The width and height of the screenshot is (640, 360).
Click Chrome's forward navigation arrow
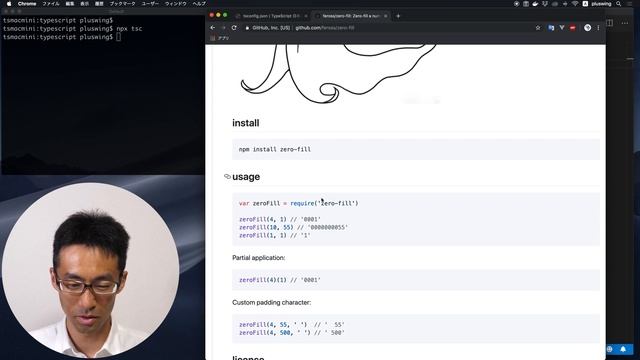click(223, 28)
